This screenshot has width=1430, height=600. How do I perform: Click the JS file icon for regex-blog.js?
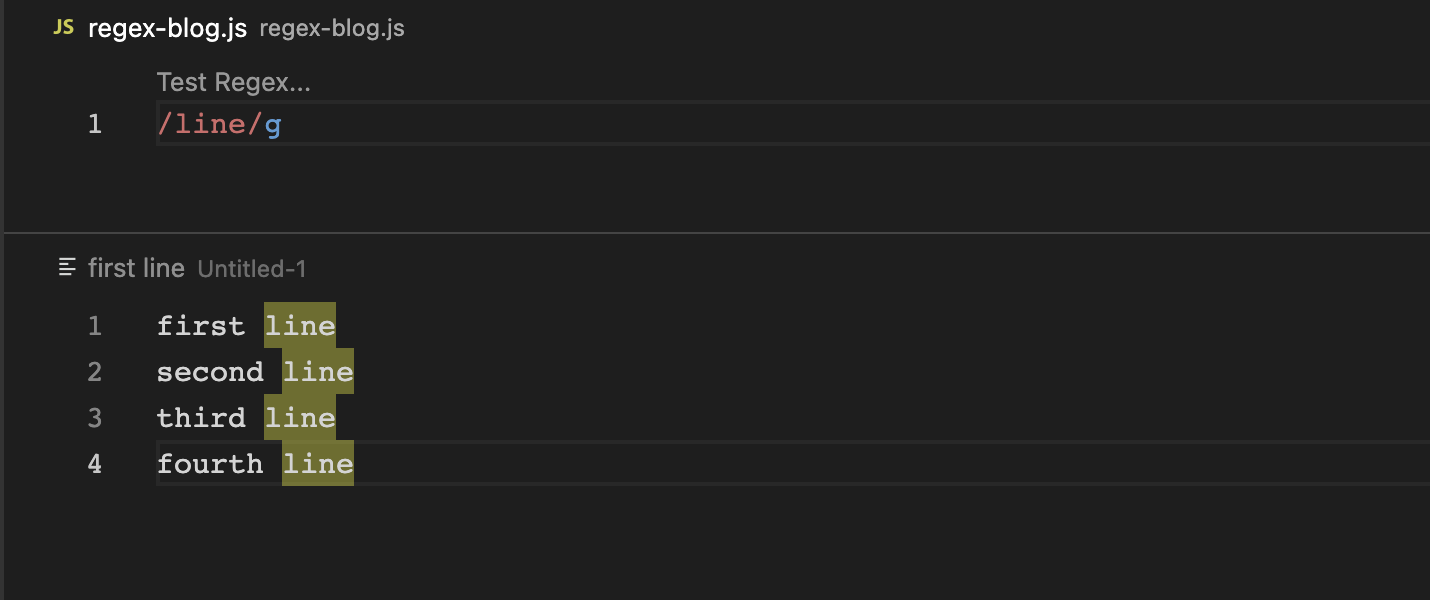[63, 28]
